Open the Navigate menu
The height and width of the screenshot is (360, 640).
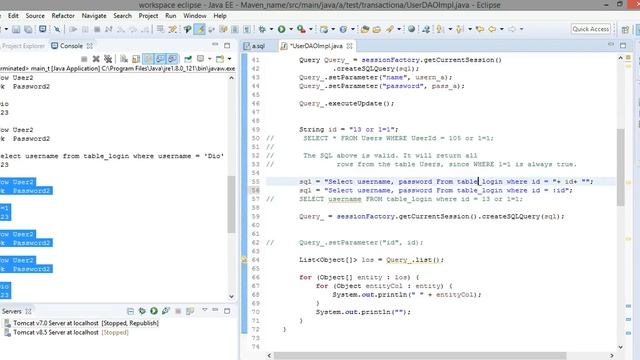[x=94, y=16]
